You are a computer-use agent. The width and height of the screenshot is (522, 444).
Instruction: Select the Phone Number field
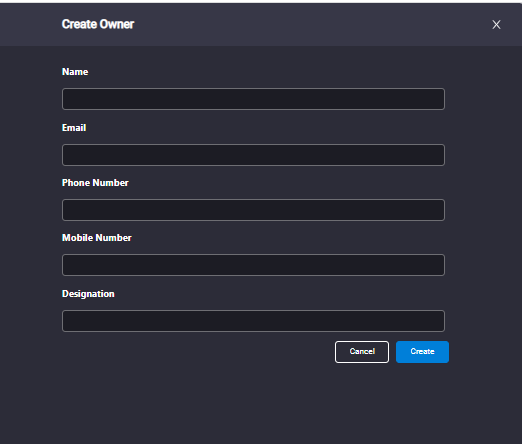[x=253, y=210]
